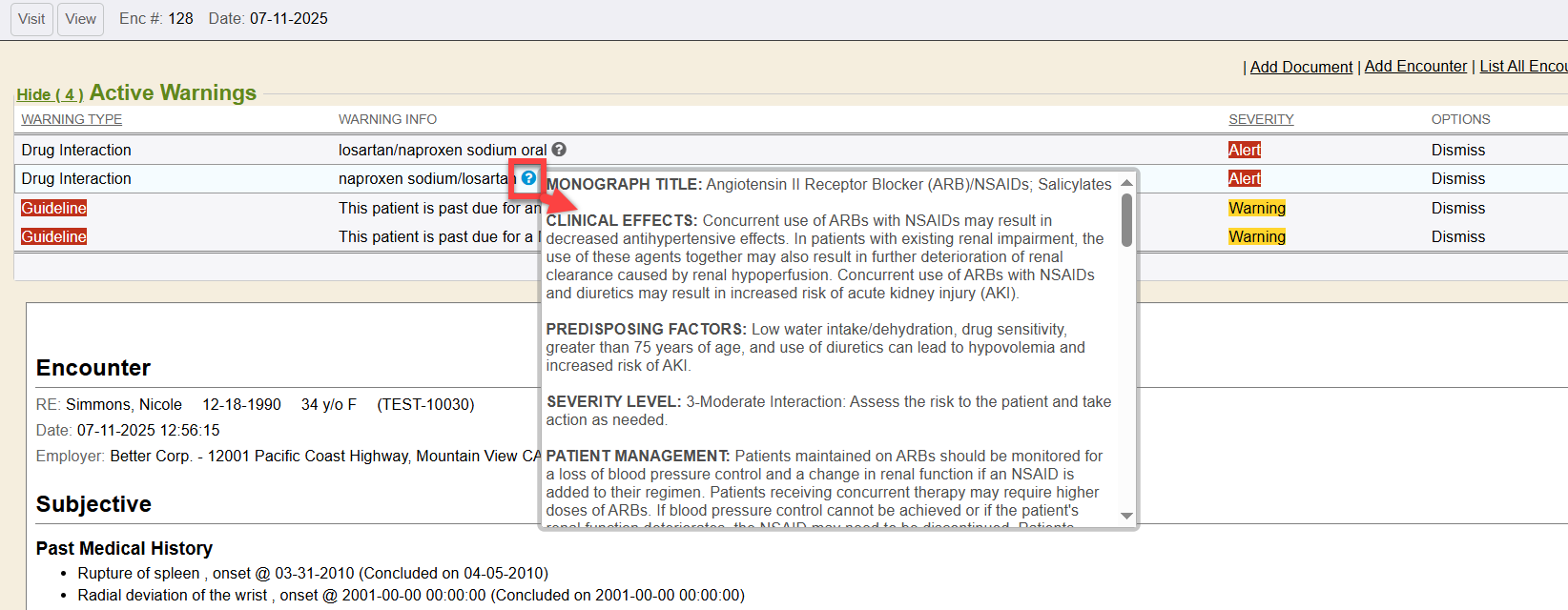Click highlighted help icon beside naproxen sodium/losartan
1568x610 pixels.
tap(528, 178)
